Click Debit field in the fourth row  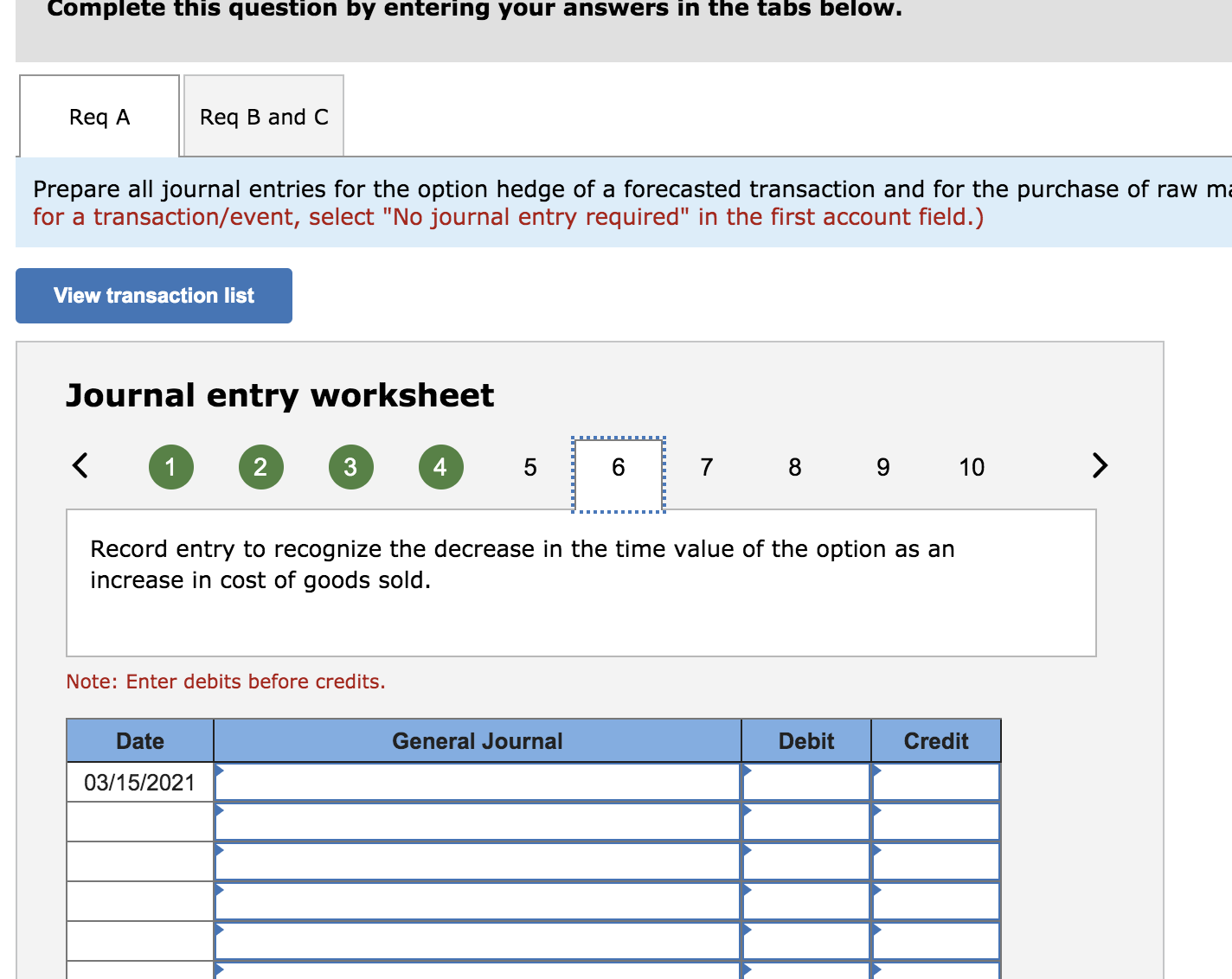(x=806, y=902)
